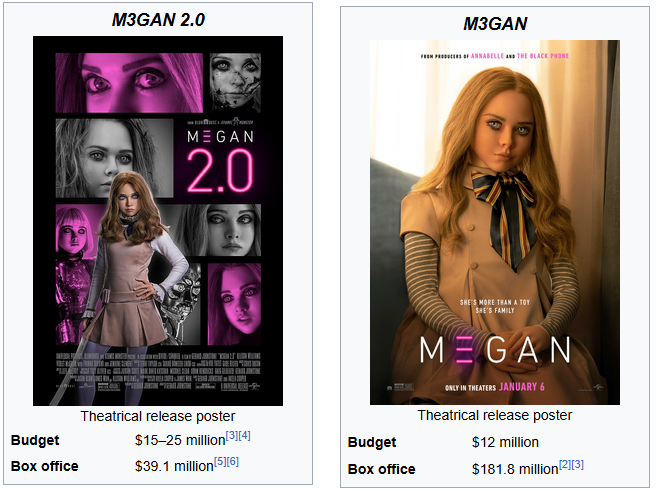Viewport: 660px width, 491px height.
Task: Click citation [4] beside $15–25 million budget
Action: [245, 435]
